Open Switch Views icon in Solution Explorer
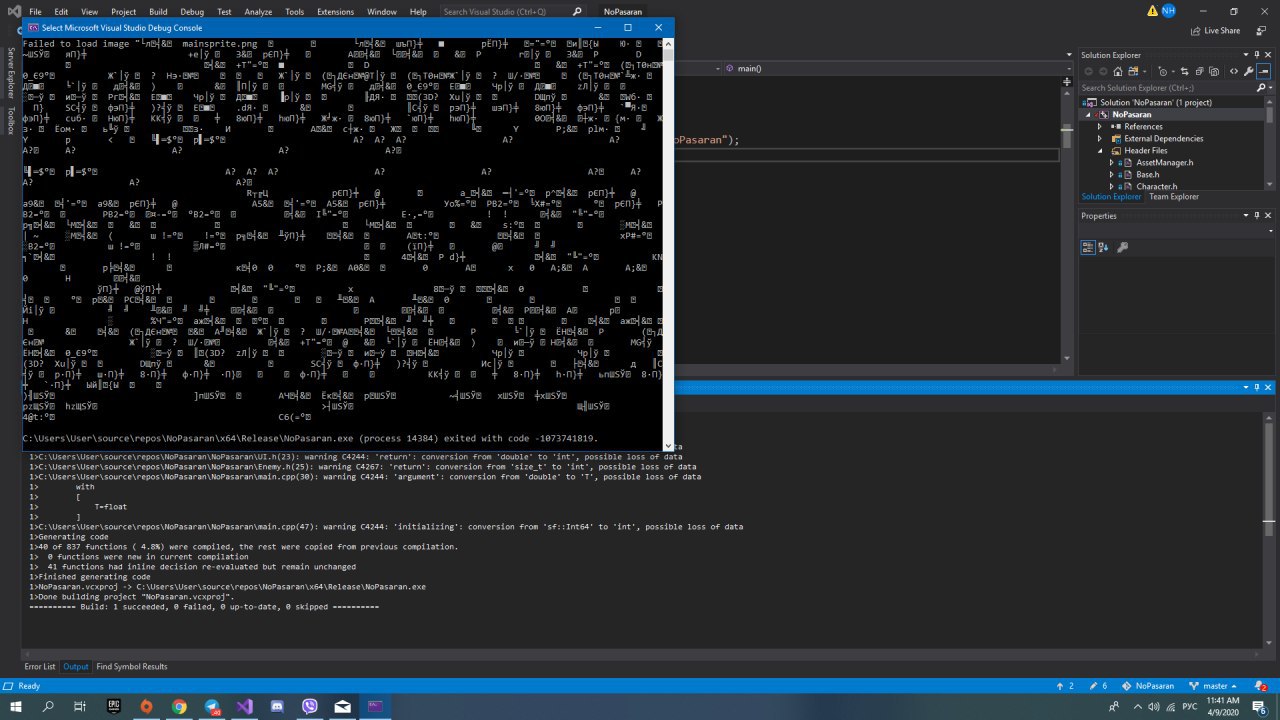Screen dimensions: 1280x720 [x=1133, y=71]
